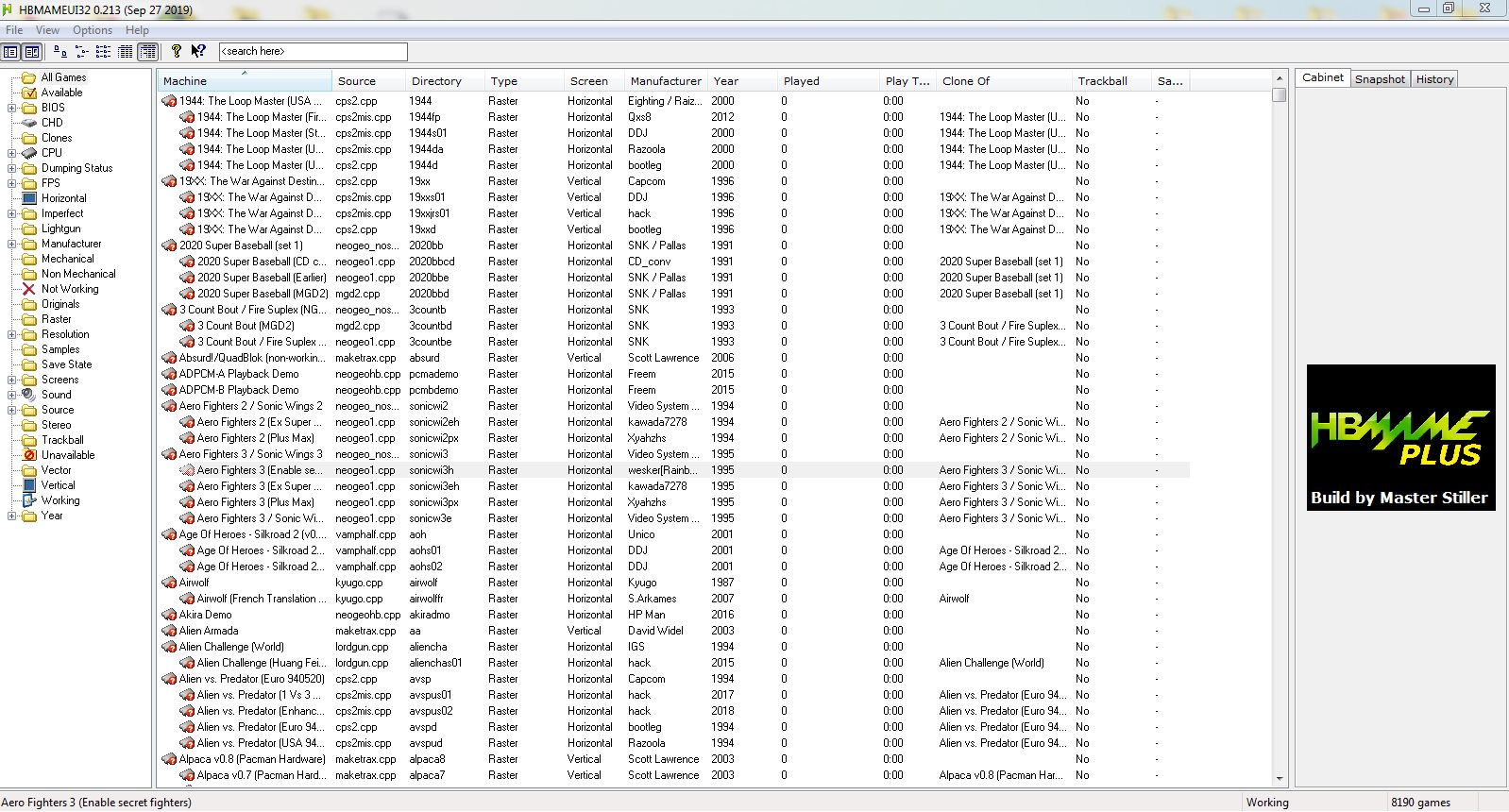Click the Alpaca v0.8 (Pacman Hardware) icon

pyautogui.click(x=170, y=759)
